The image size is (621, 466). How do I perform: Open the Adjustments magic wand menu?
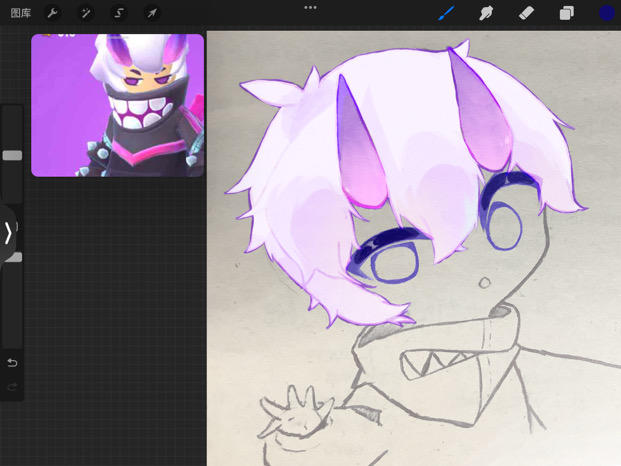pyautogui.click(x=86, y=13)
